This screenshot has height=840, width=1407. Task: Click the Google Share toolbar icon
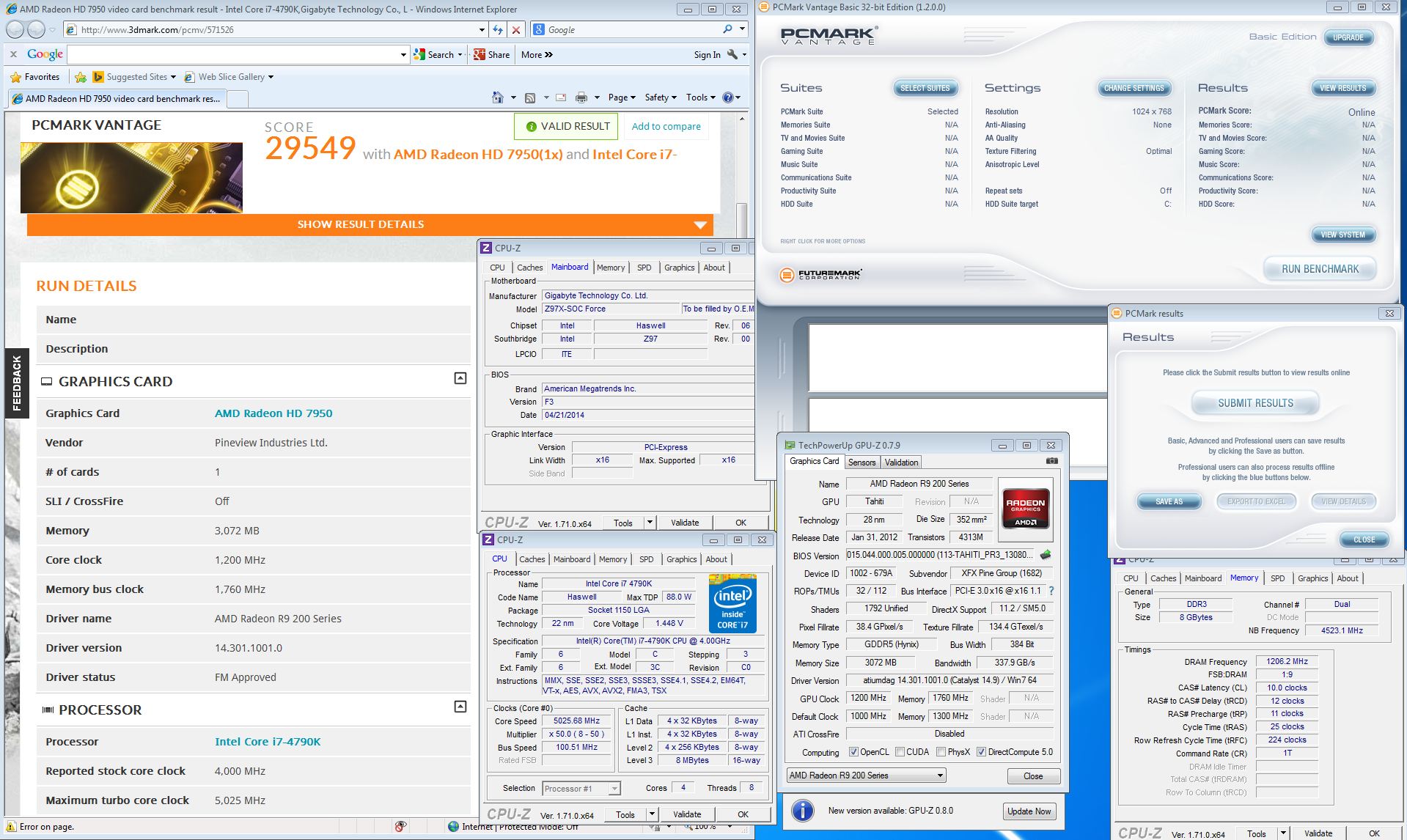point(491,54)
